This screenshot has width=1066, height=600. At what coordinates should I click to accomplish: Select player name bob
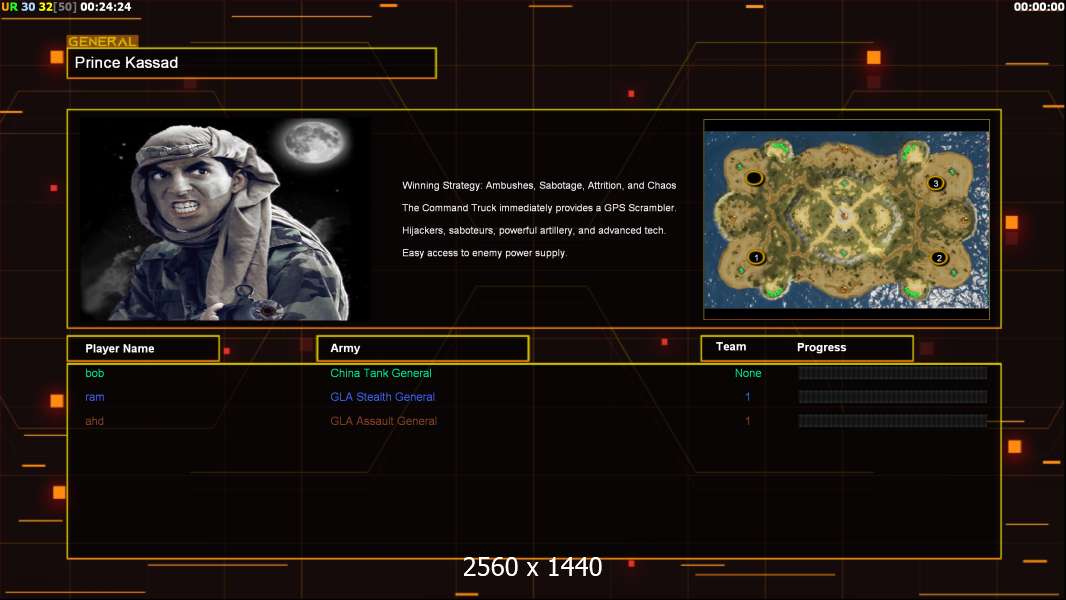tap(94, 373)
